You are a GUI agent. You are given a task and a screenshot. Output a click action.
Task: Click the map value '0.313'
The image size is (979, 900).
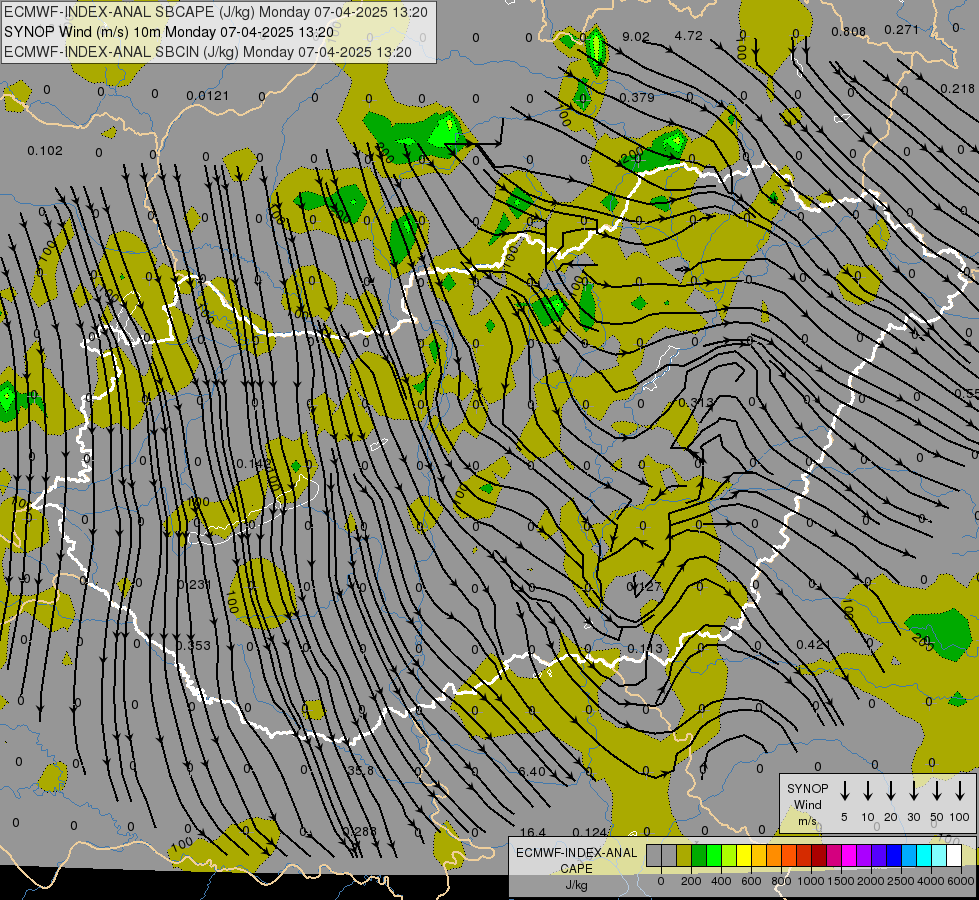click(696, 403)
